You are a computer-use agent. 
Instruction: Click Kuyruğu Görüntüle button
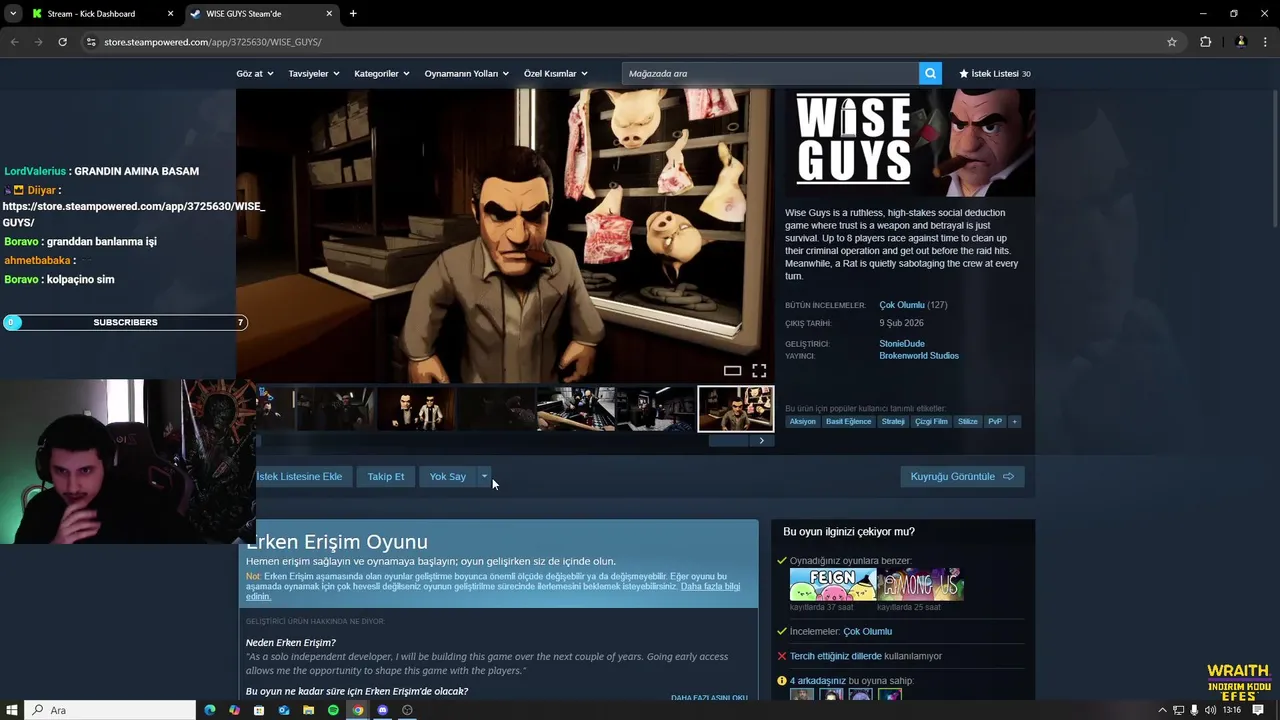click(962, 476)
